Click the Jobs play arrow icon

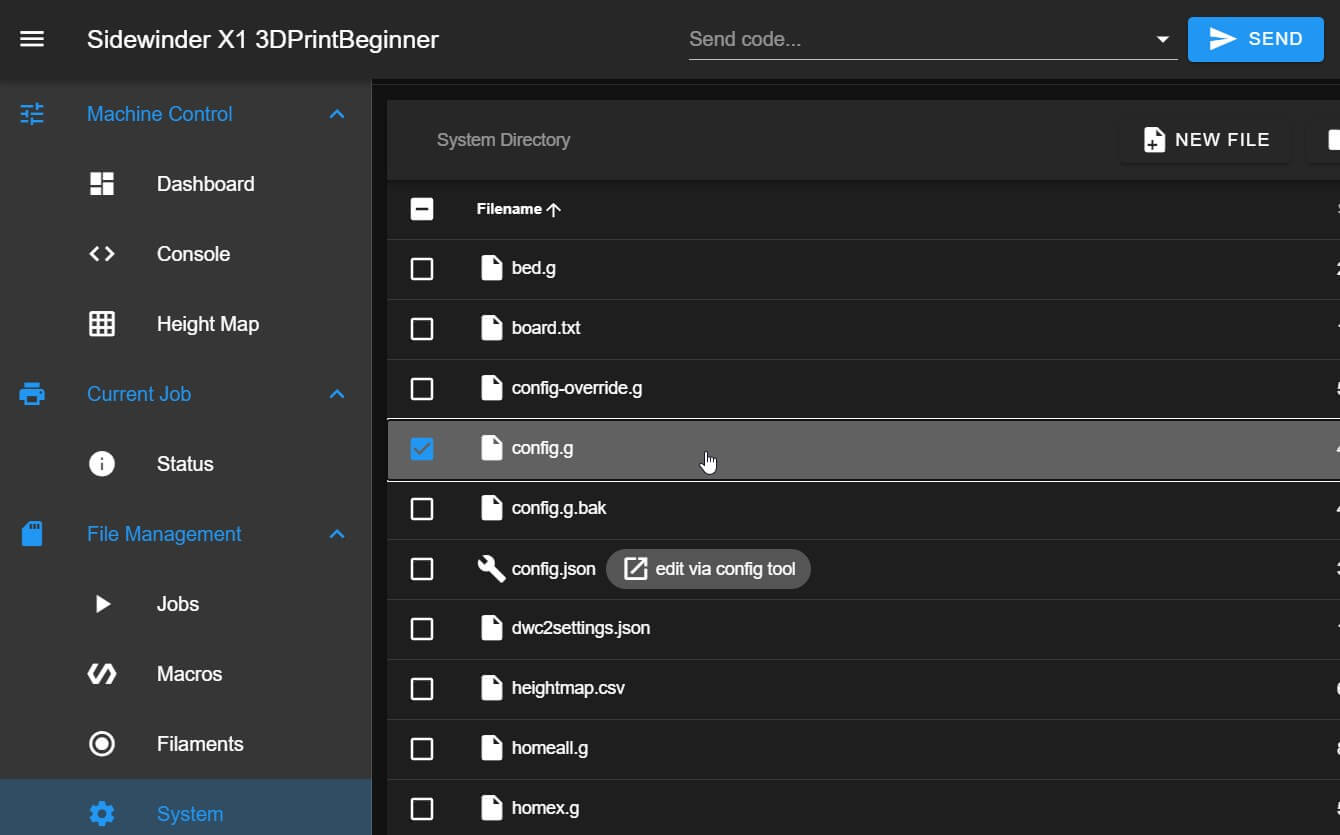click(x=102, y=604)
